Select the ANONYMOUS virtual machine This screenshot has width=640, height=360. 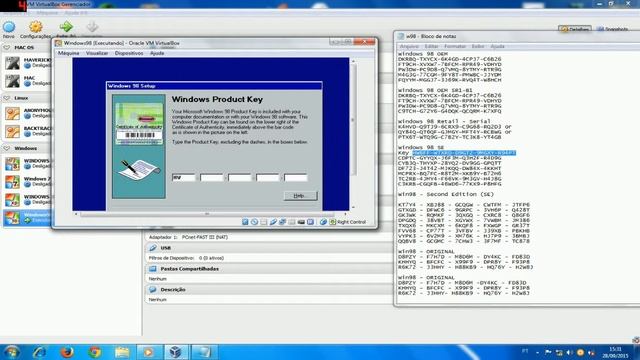28,113
